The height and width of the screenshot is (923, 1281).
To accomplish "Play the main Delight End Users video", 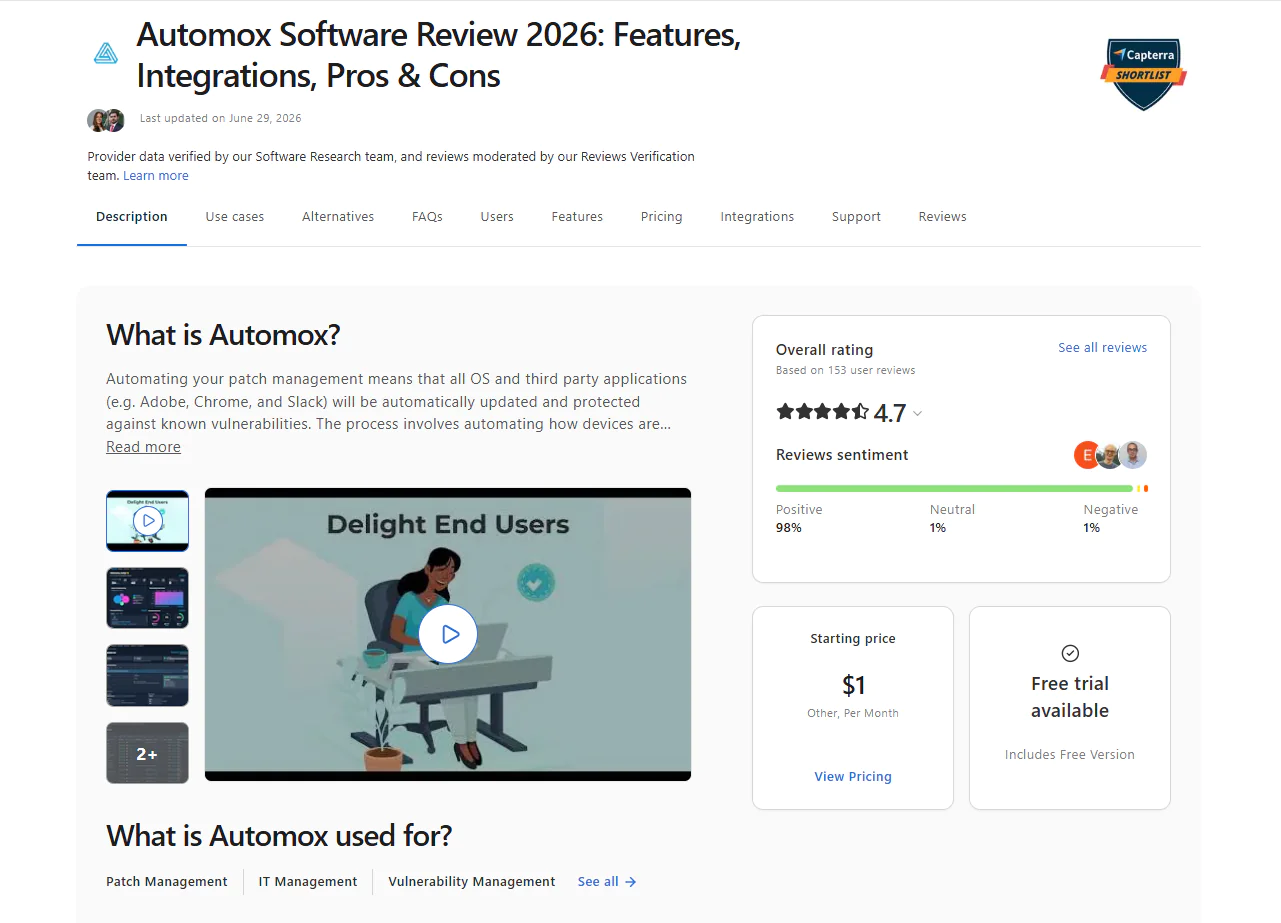I will (x=448, y=634).
